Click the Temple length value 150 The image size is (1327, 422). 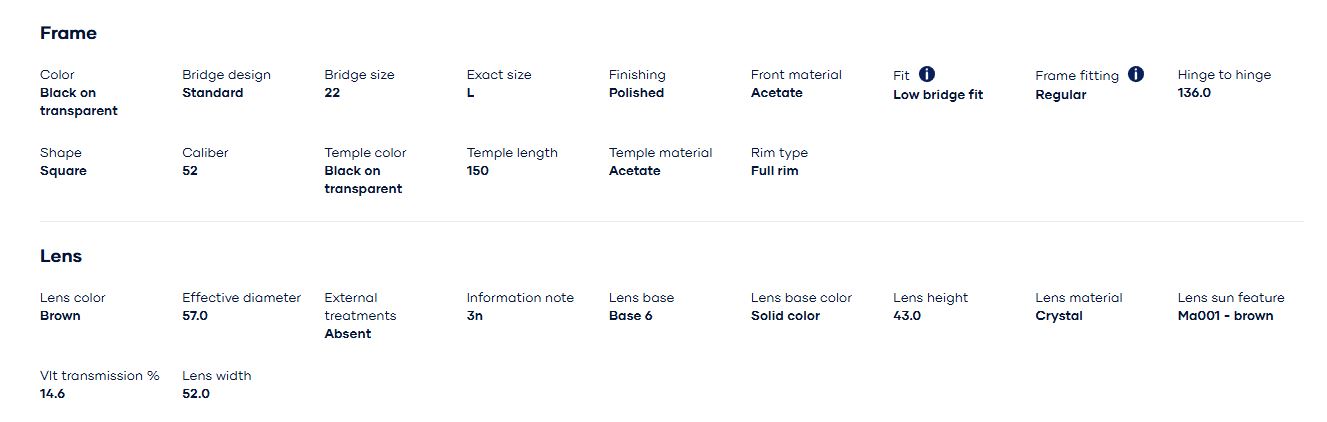tap(477, 171)
